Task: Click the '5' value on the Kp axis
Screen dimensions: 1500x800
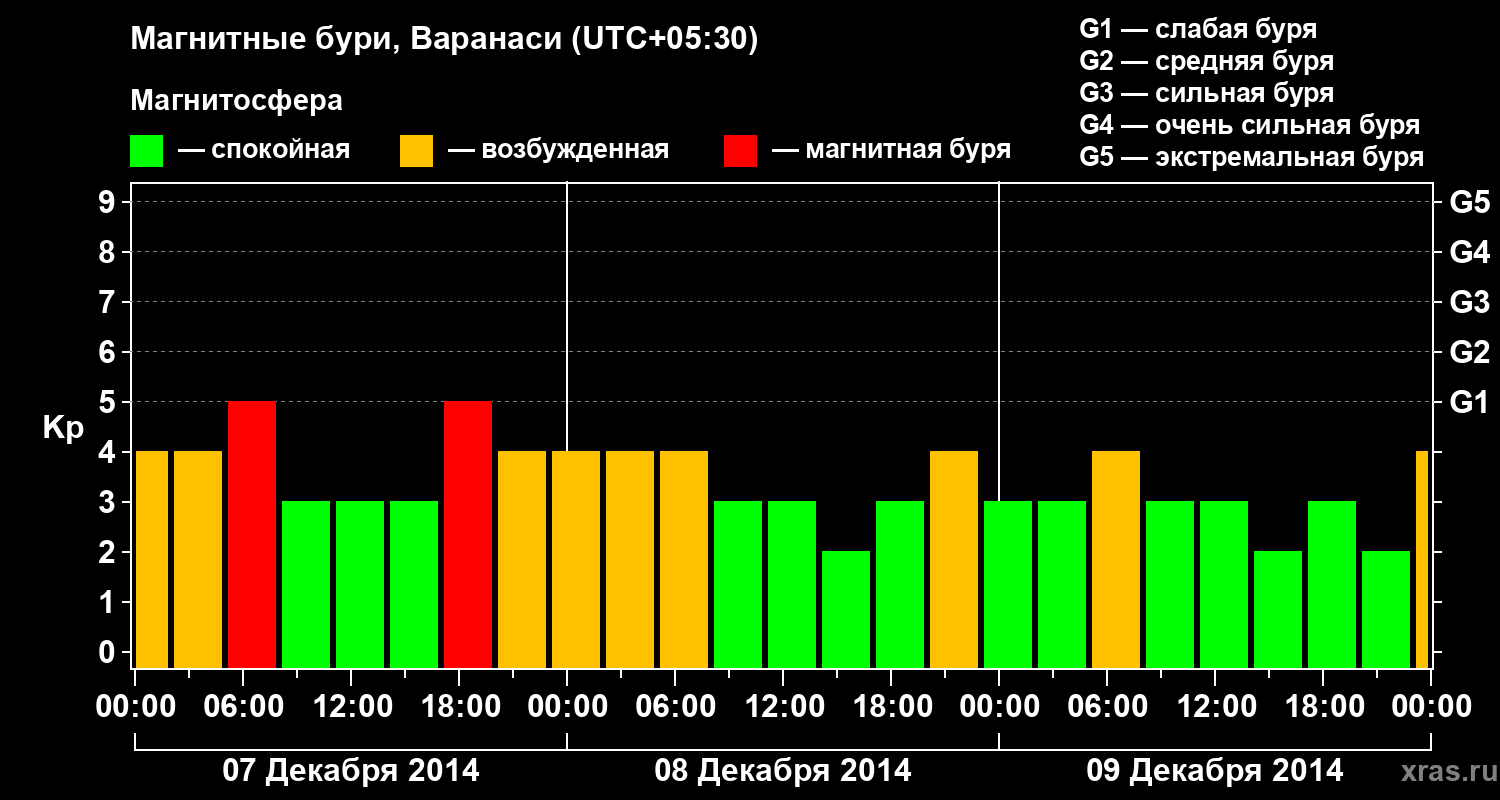Action: pos(109,403)
